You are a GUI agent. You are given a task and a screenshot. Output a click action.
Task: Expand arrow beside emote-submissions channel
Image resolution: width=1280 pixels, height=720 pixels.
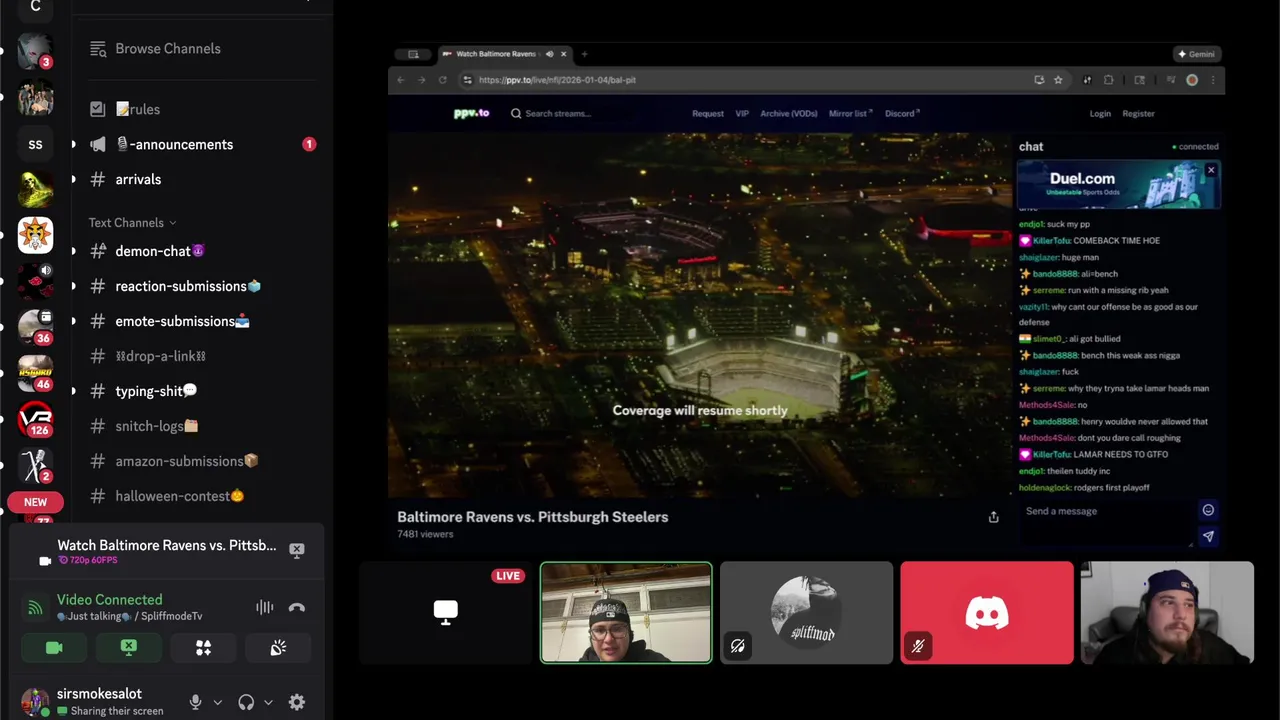point(73,321)
